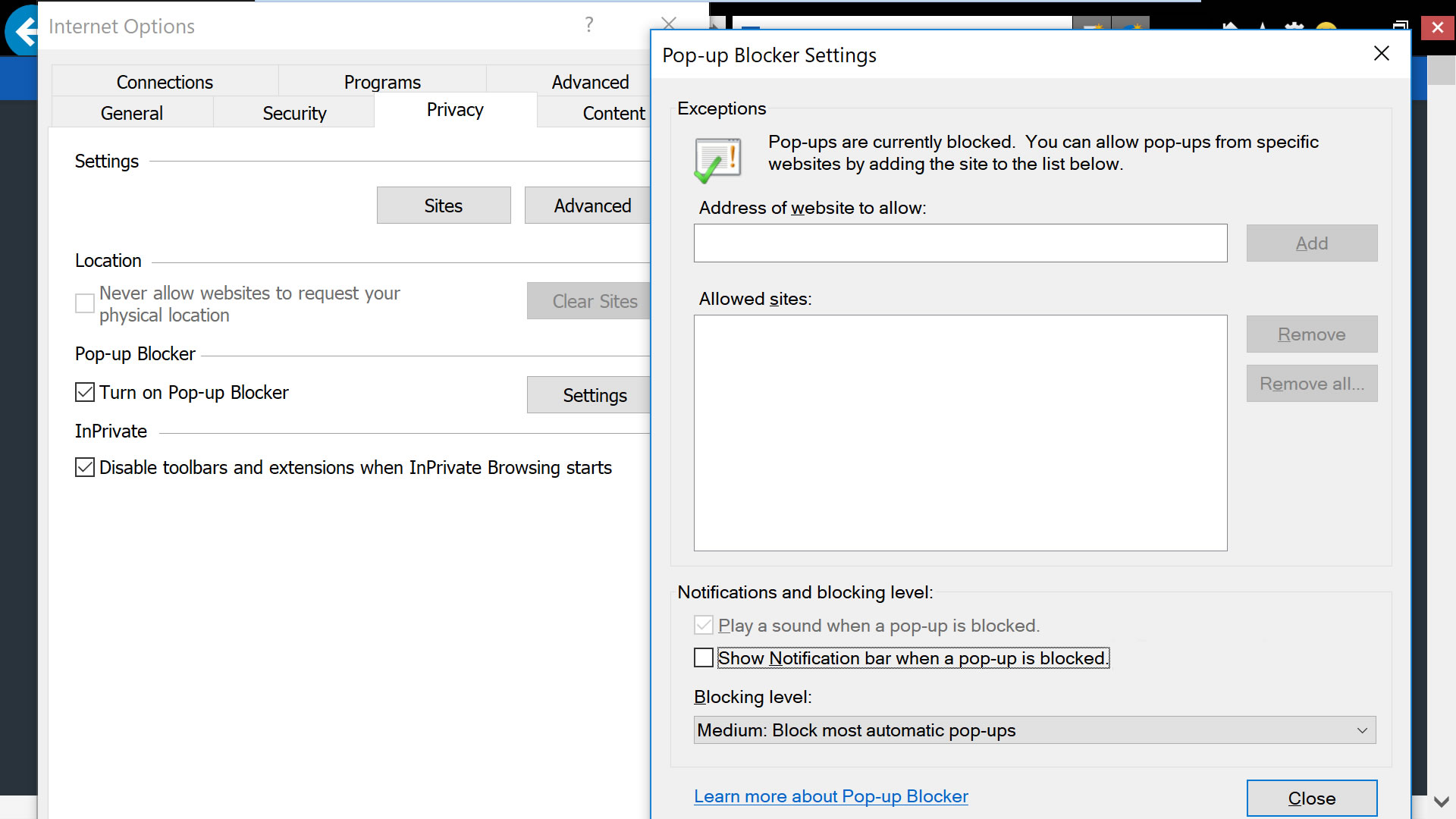The height and width of the screenshot is (819, 1456).
Task: Close the Internet Options dialog X
Action: (x=668, y=24)
